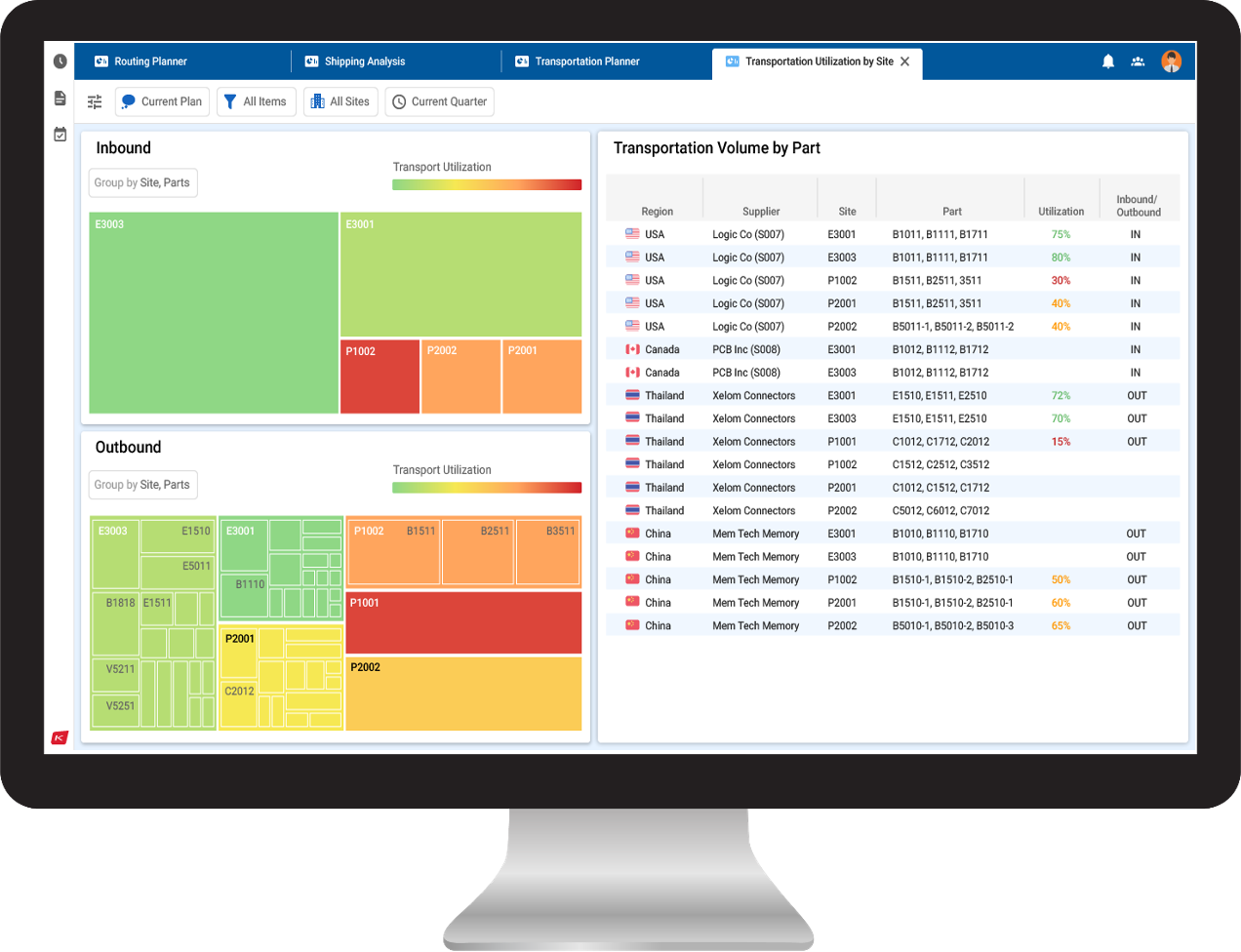Toggle the All Sites filter
This screenshot has width=1241, height=952.
click(340, 101)
